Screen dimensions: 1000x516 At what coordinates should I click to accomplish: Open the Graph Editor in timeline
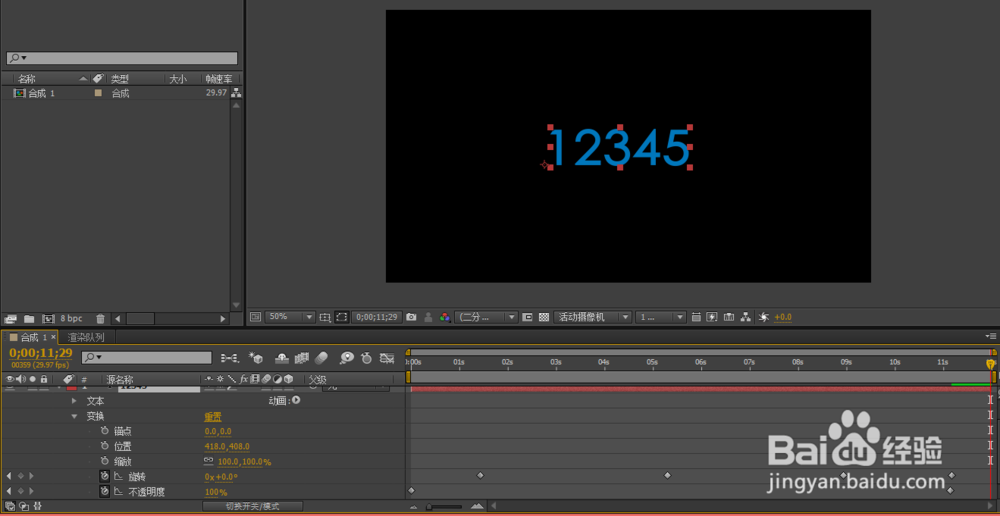[386, 358]
